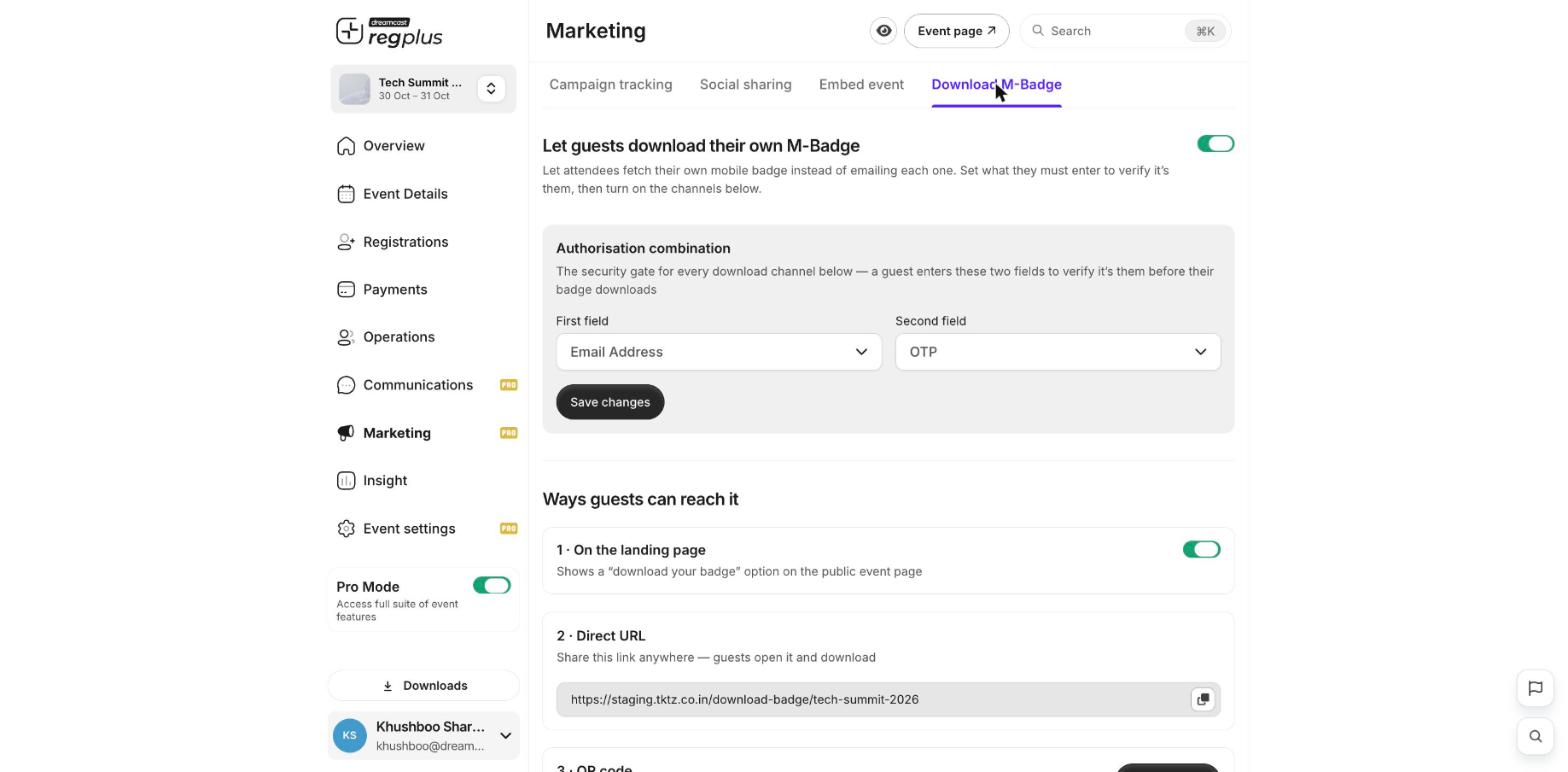Screen dimensions: 1568x772
Task: Click the flag icon at right edge
Action: coord(1535,688)
